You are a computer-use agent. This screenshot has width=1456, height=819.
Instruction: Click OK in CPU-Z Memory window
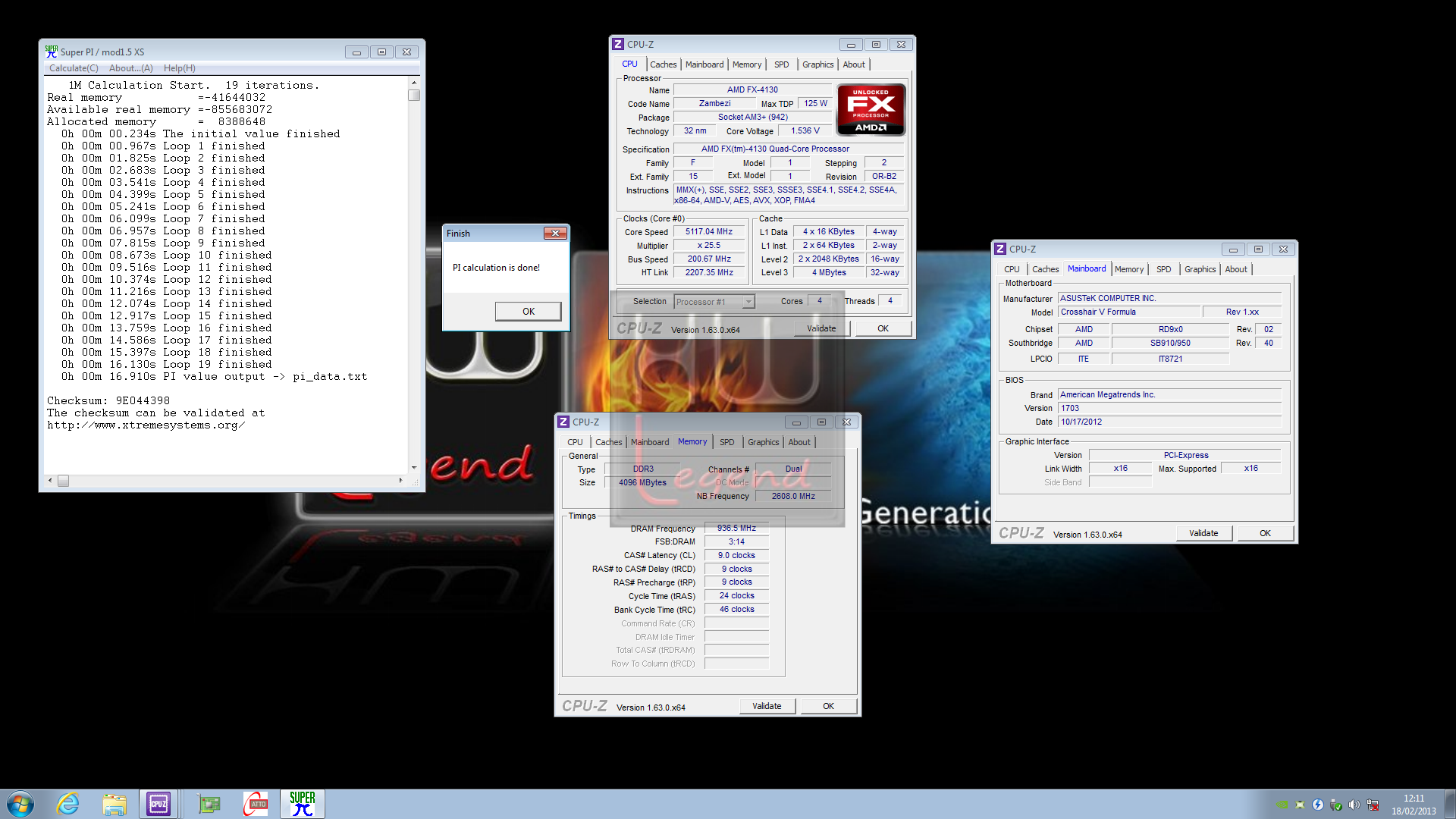[x=829, y=706]
